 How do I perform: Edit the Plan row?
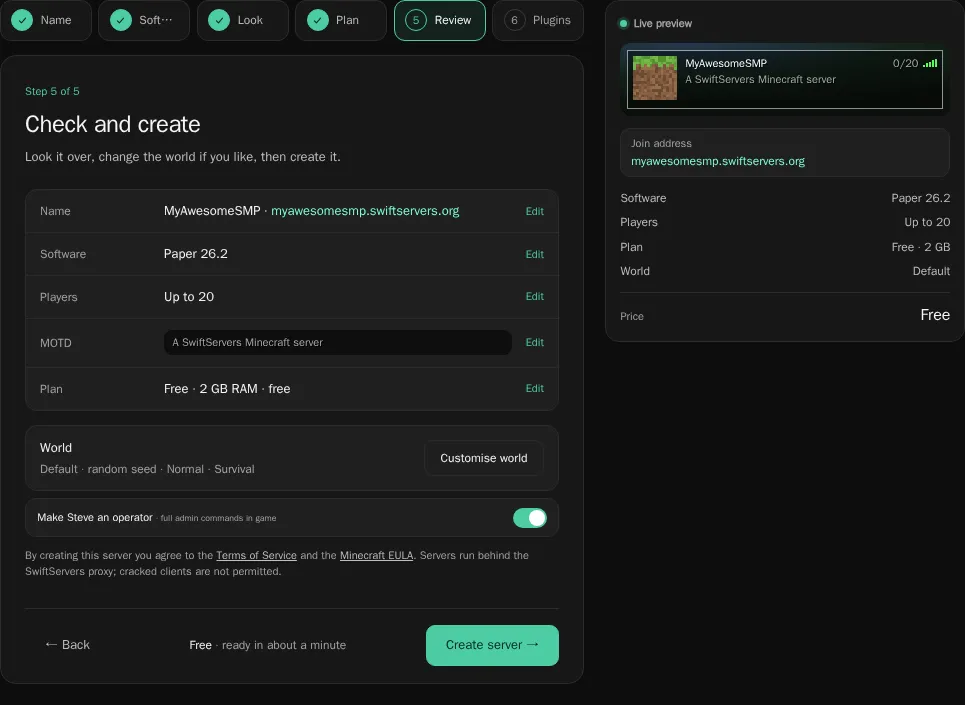[x=534, y=388]
